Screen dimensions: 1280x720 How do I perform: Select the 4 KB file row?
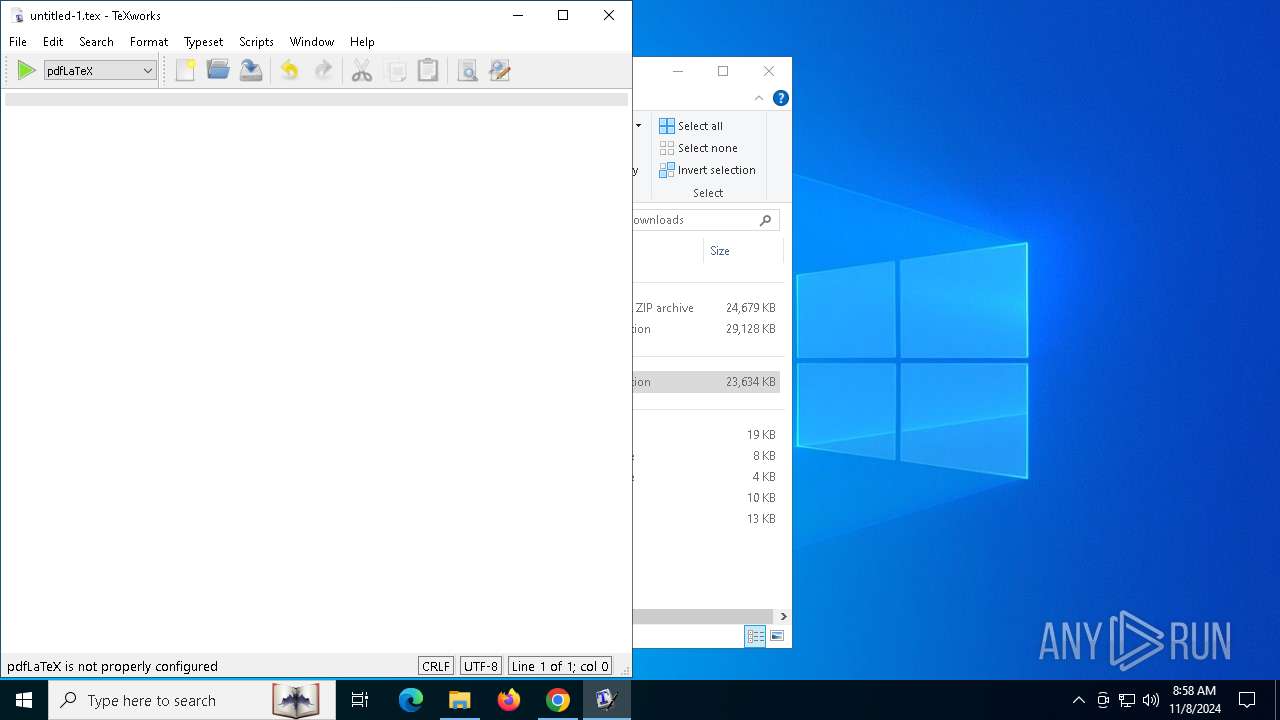pyautogui.click(x=706, y=477)
